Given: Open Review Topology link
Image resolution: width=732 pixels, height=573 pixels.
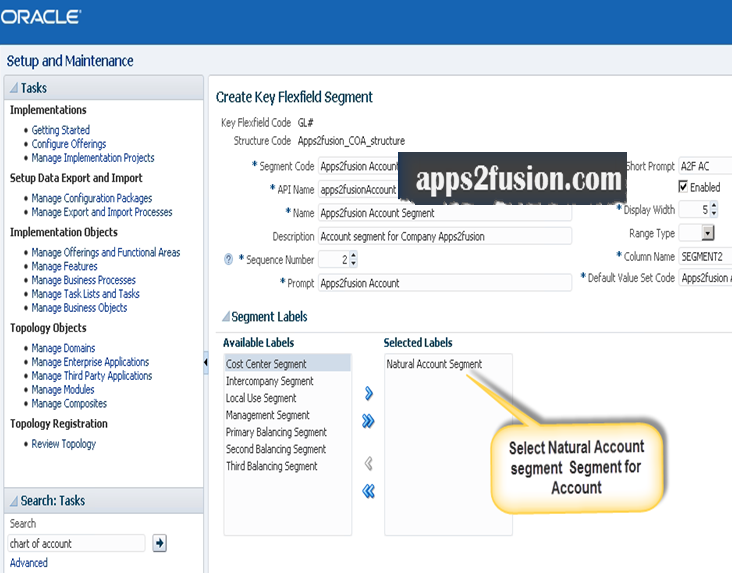Looking at the screenshot, I should click(63, 444).
